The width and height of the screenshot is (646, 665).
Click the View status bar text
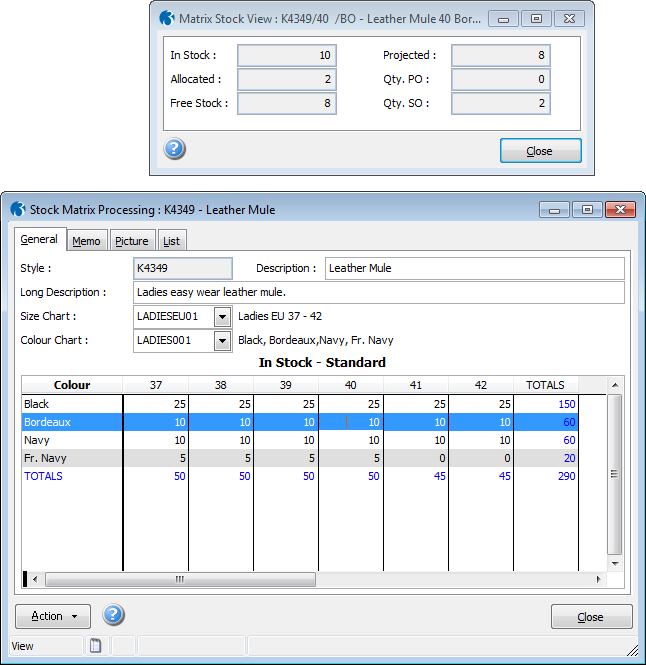[x=22, y=646]
